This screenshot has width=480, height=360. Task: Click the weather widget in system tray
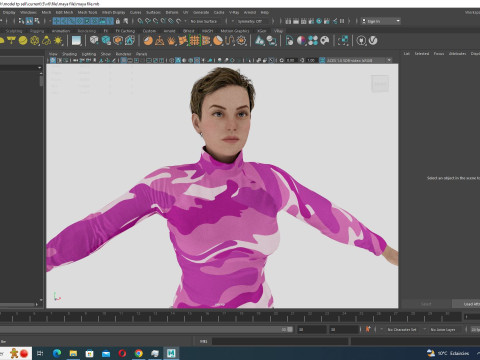pyautogui.click(x=448, y=353)
